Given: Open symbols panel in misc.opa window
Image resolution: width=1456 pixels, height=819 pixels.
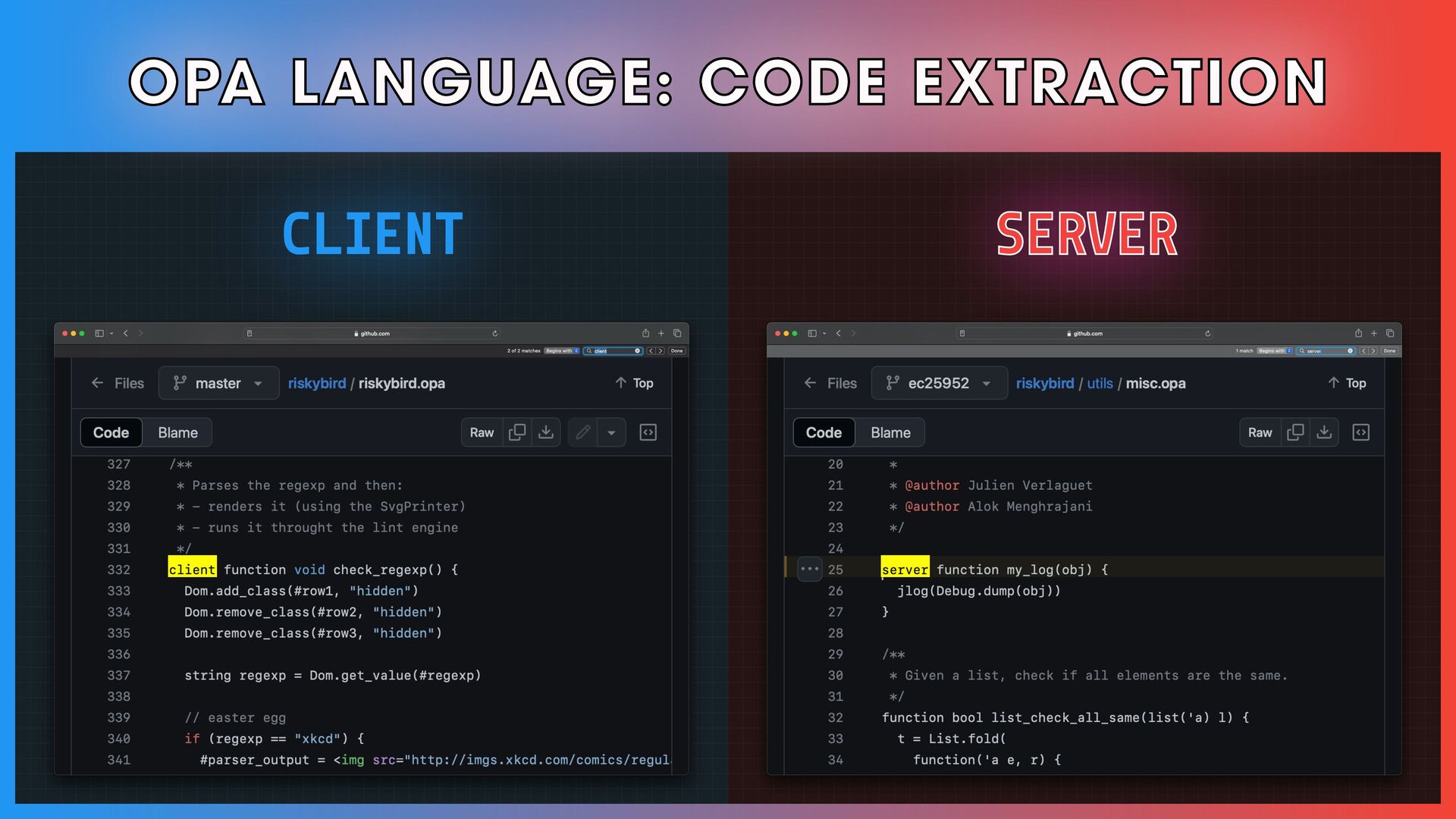Looking at the screenshot, I should point(1361,432).
